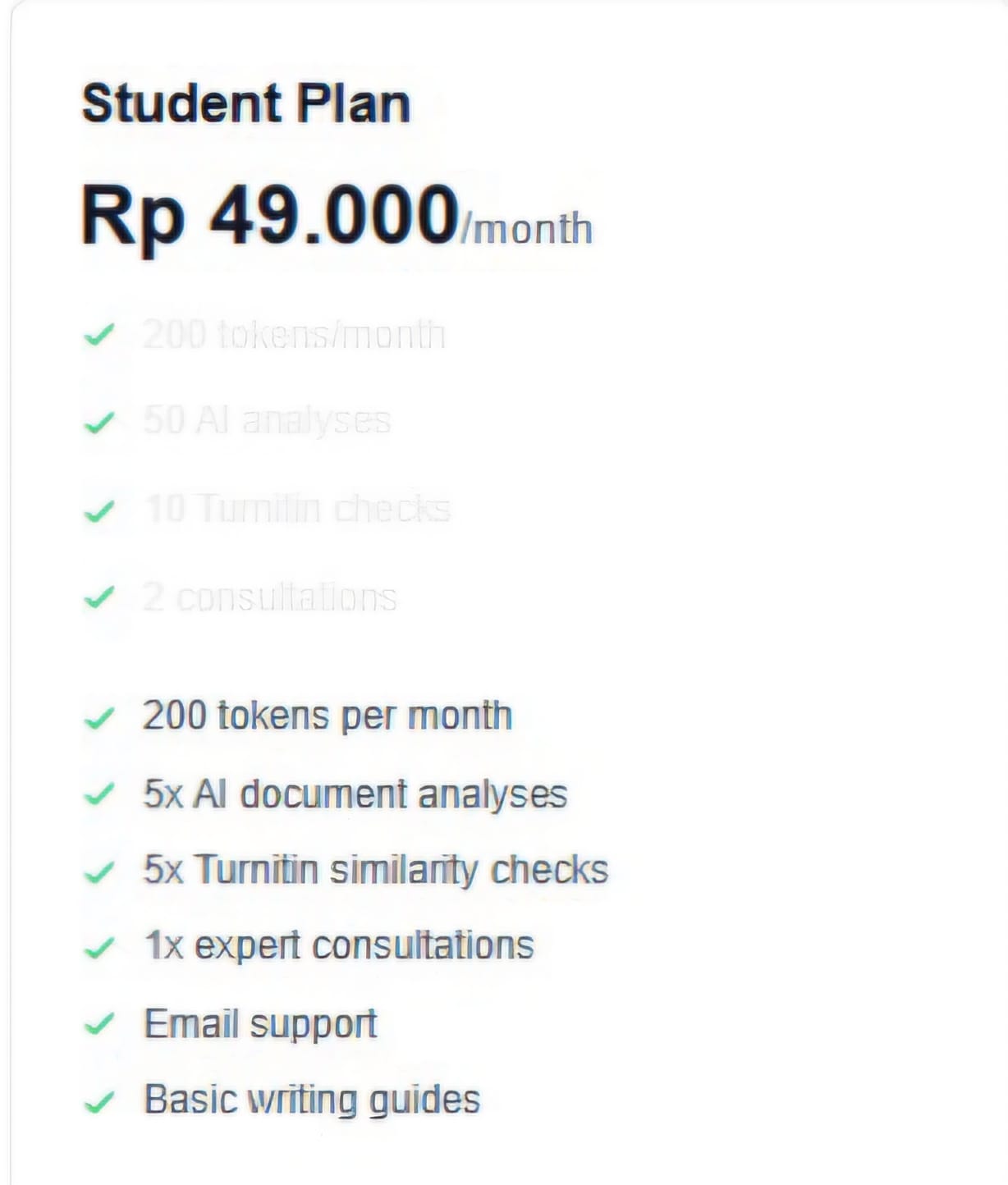Click the 5x Turnitin similarity checks text

coord(375,870)
